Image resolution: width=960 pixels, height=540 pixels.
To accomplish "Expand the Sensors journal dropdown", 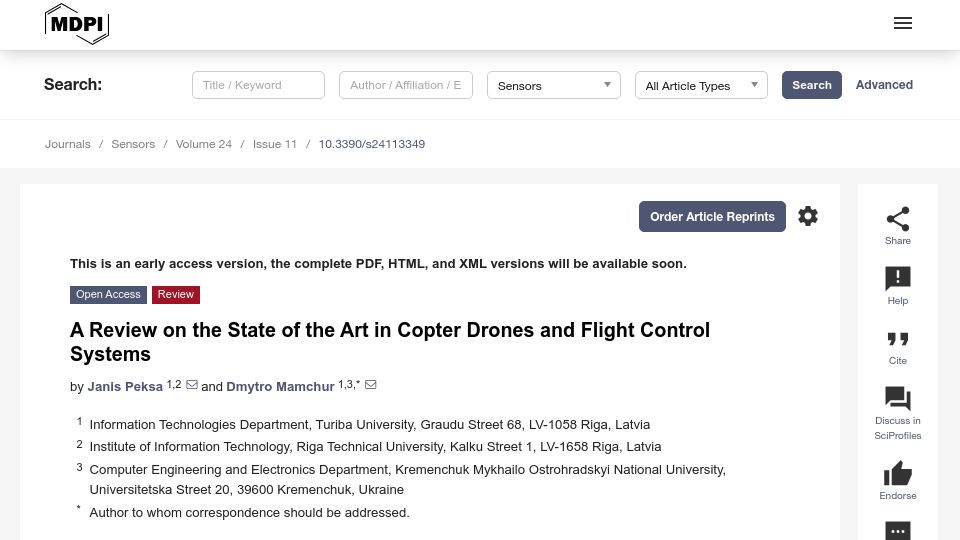I will coord(553,85).
